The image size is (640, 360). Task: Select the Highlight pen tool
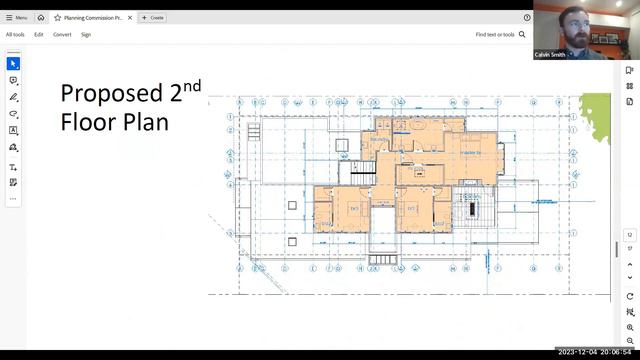pos(13,97)
